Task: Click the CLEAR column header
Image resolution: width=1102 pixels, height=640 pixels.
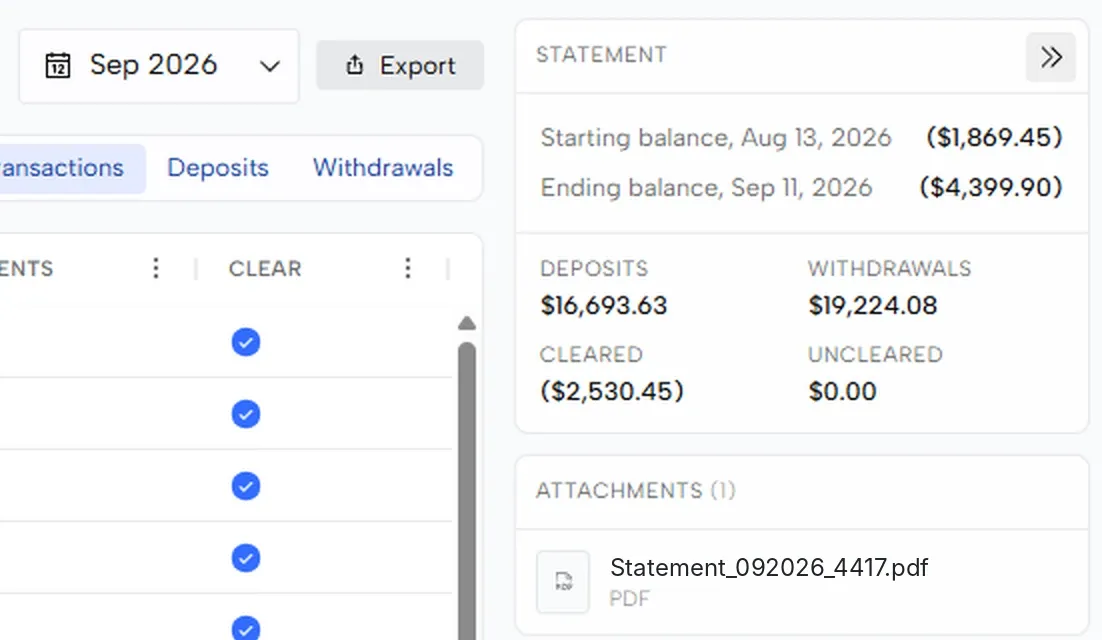Action: point(265,268)
